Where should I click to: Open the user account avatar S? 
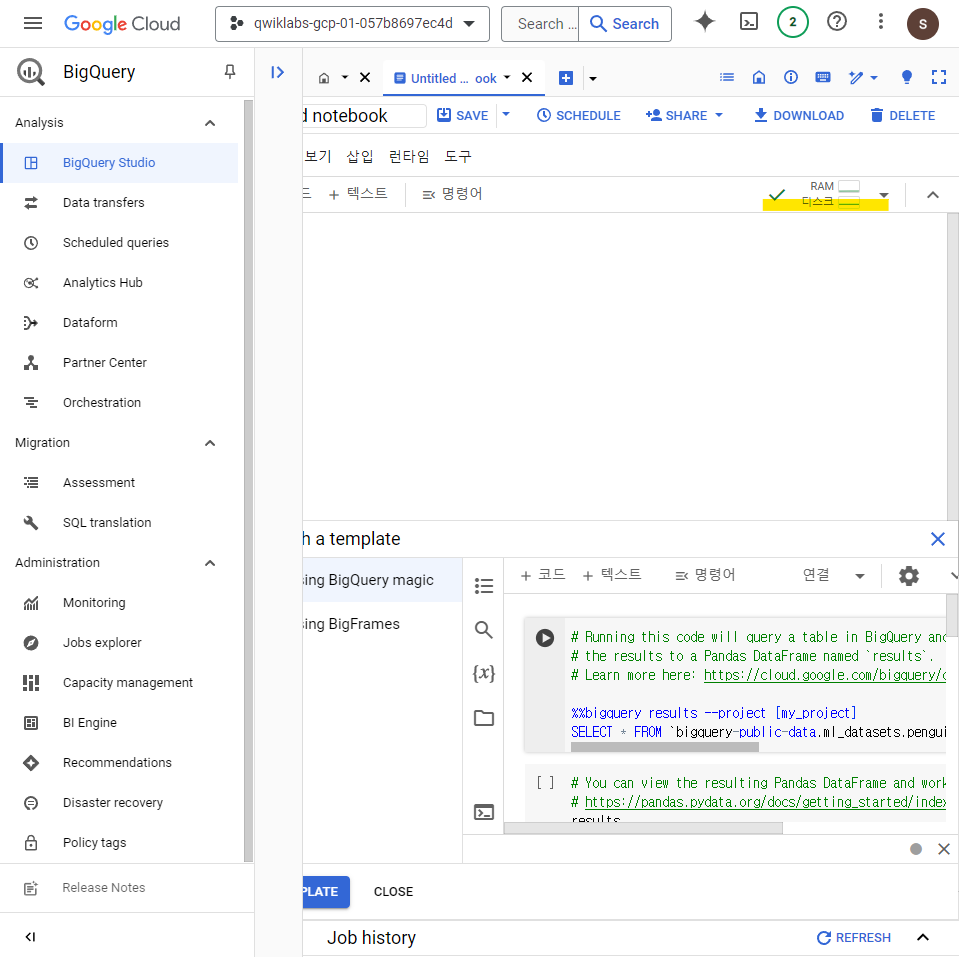point(922,24)
